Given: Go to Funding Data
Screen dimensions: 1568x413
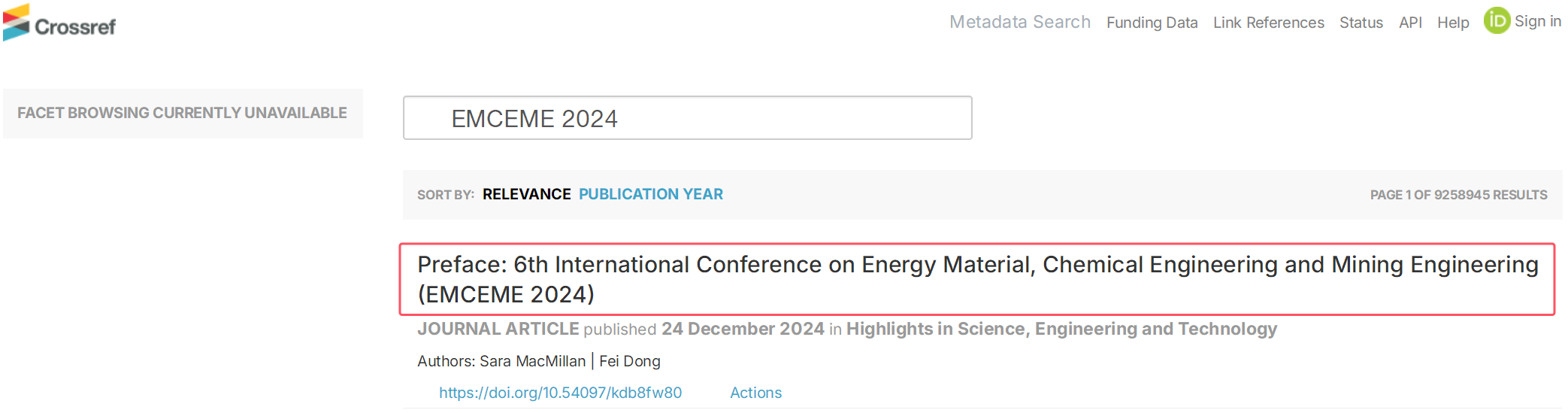Looking at the screenshot, I should 1152,23.
